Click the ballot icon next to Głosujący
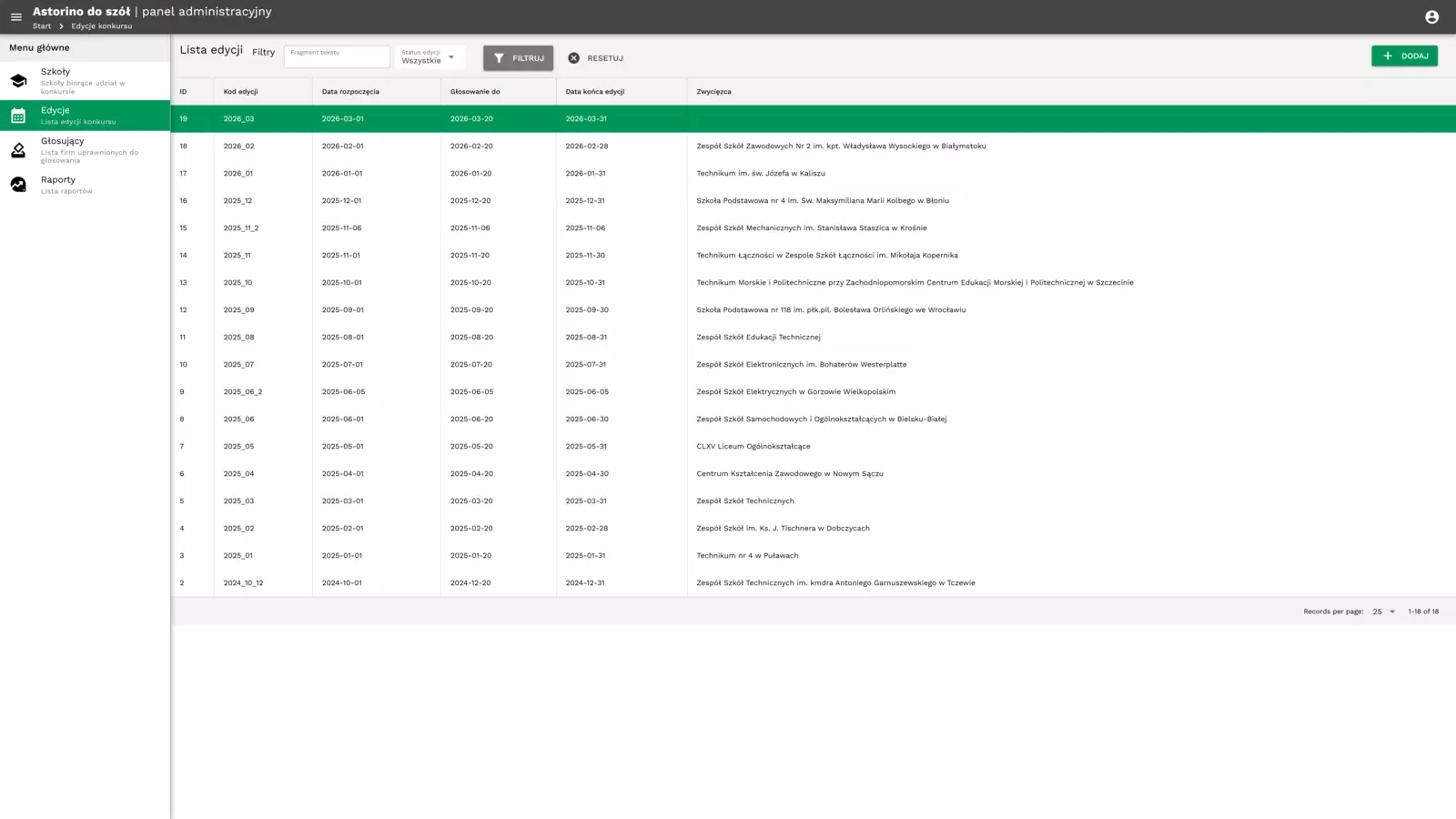 point(18,150)
